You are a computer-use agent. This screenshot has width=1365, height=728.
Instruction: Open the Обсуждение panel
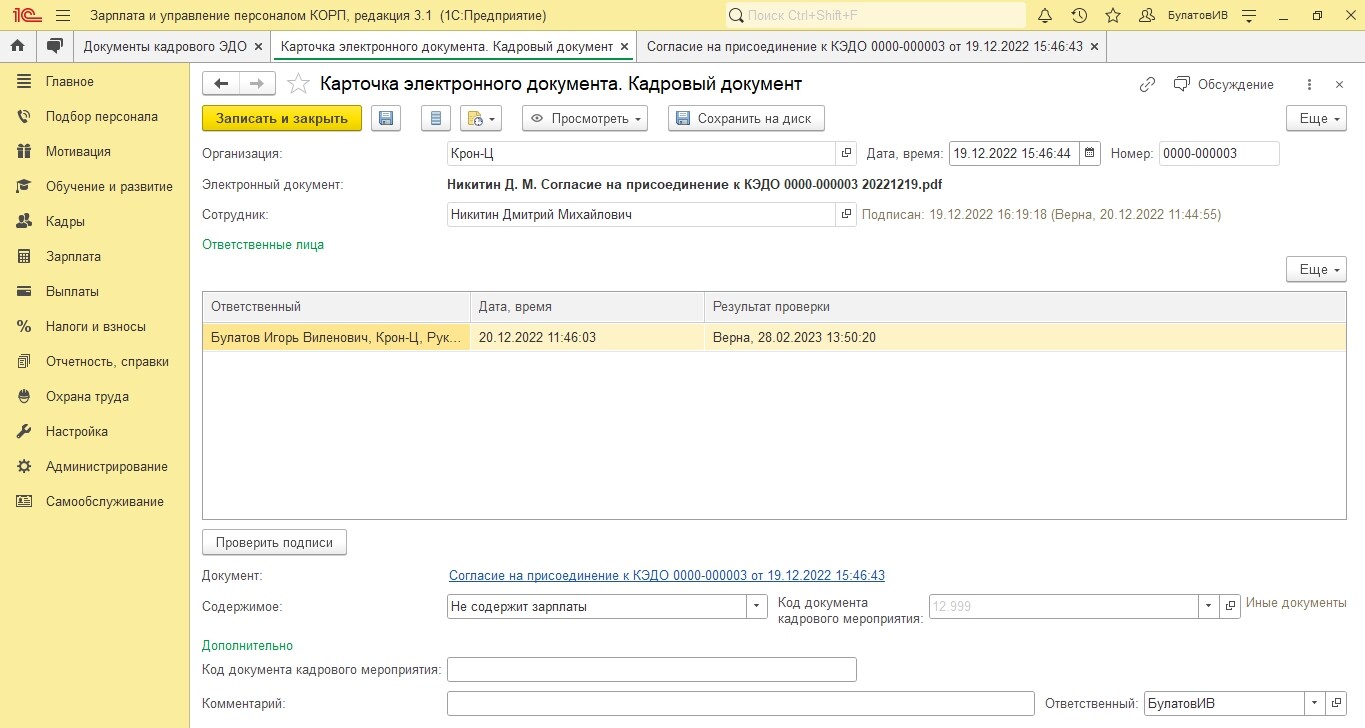[x=1224, y=84]
